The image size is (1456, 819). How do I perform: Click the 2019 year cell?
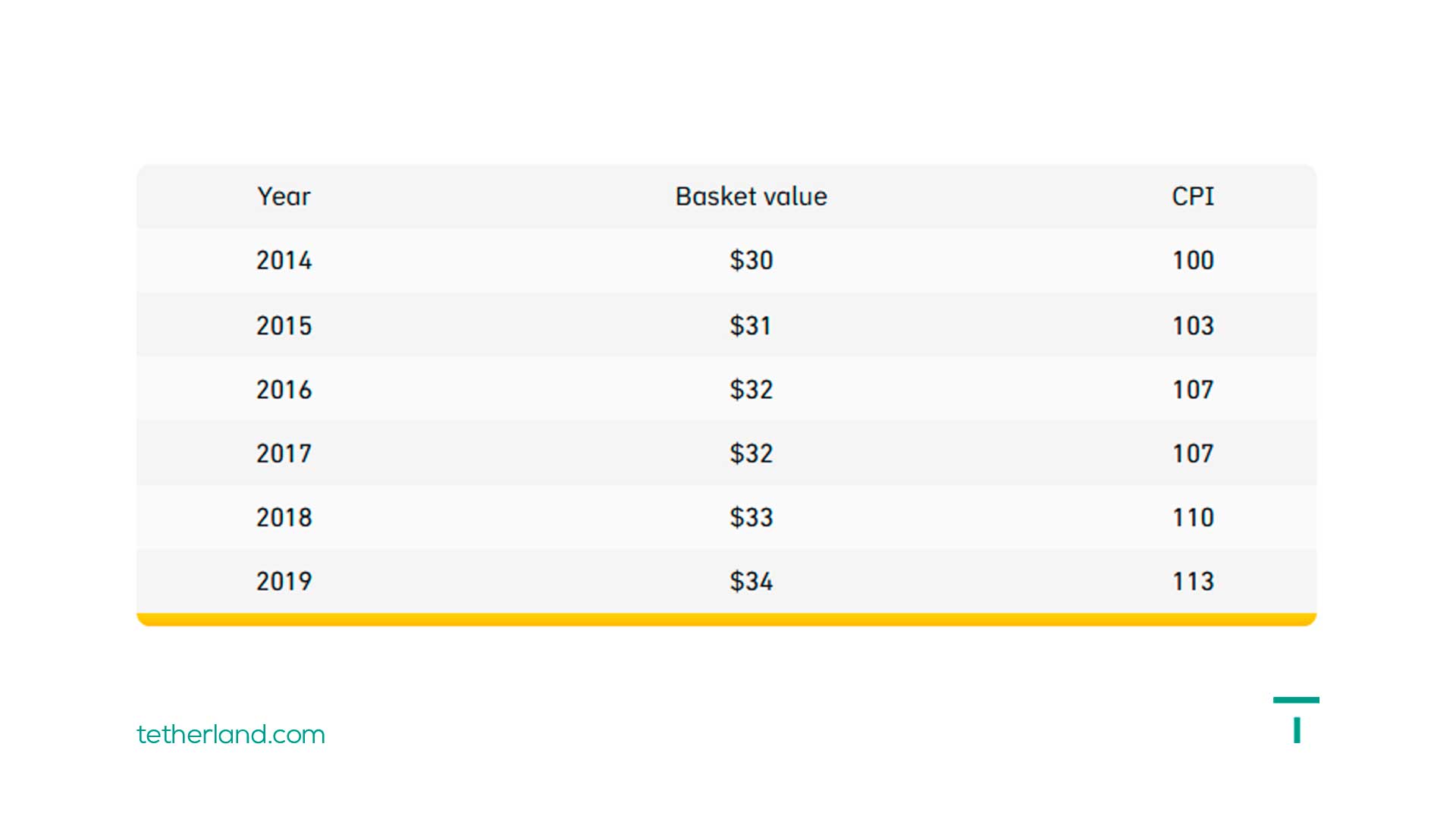284,582
